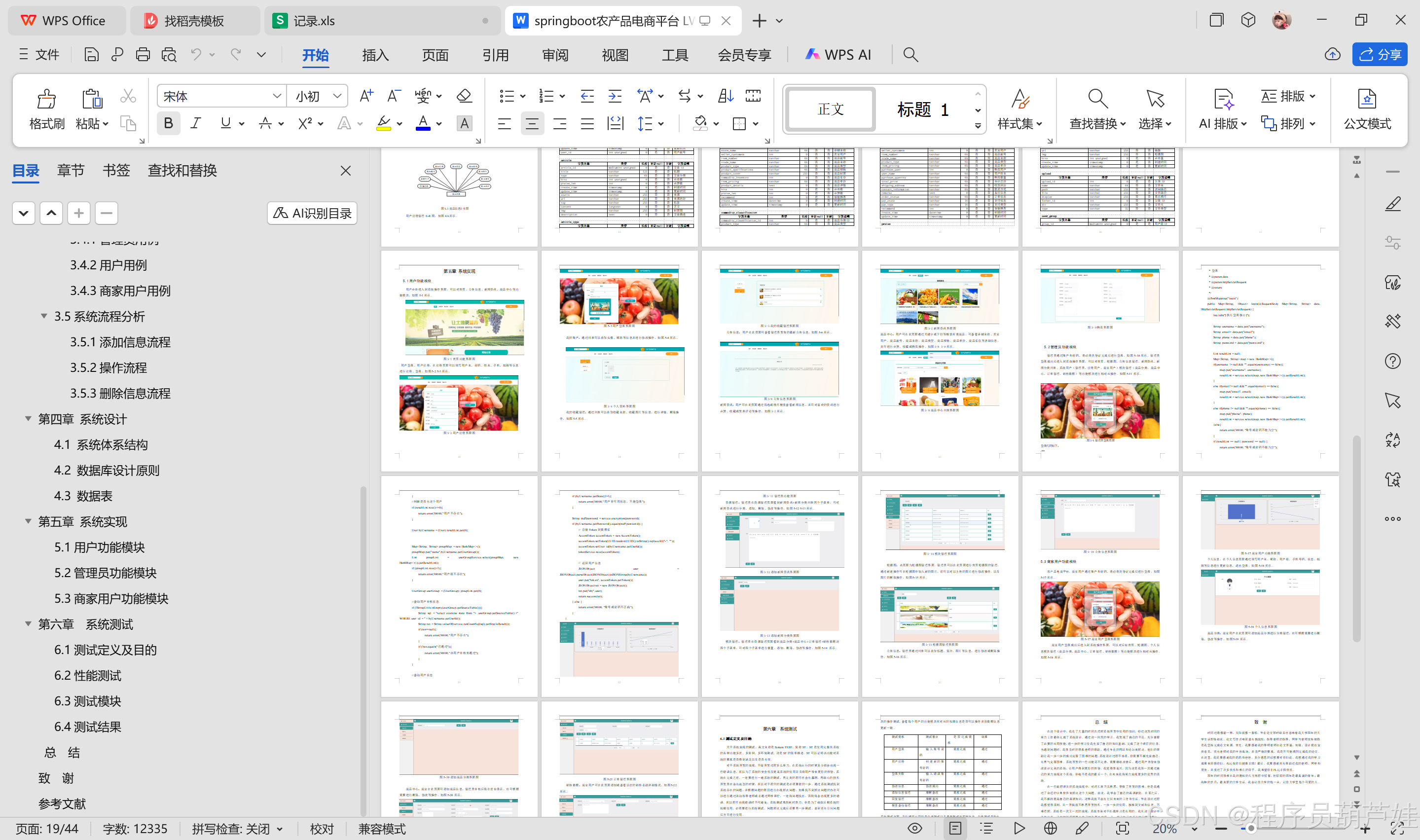Toggle bold formatting button

(x=168, y=123)
